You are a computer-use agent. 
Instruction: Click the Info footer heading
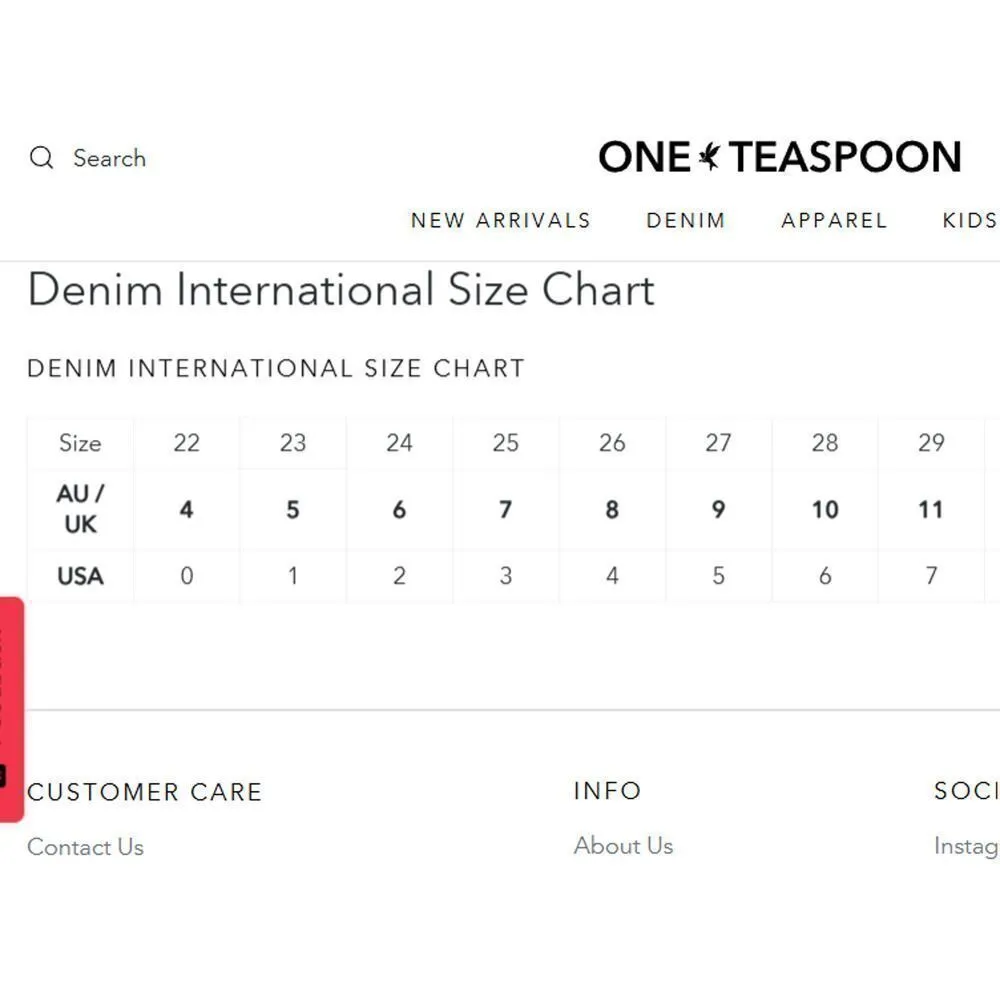pyautogui.click(x=607, y=791)
